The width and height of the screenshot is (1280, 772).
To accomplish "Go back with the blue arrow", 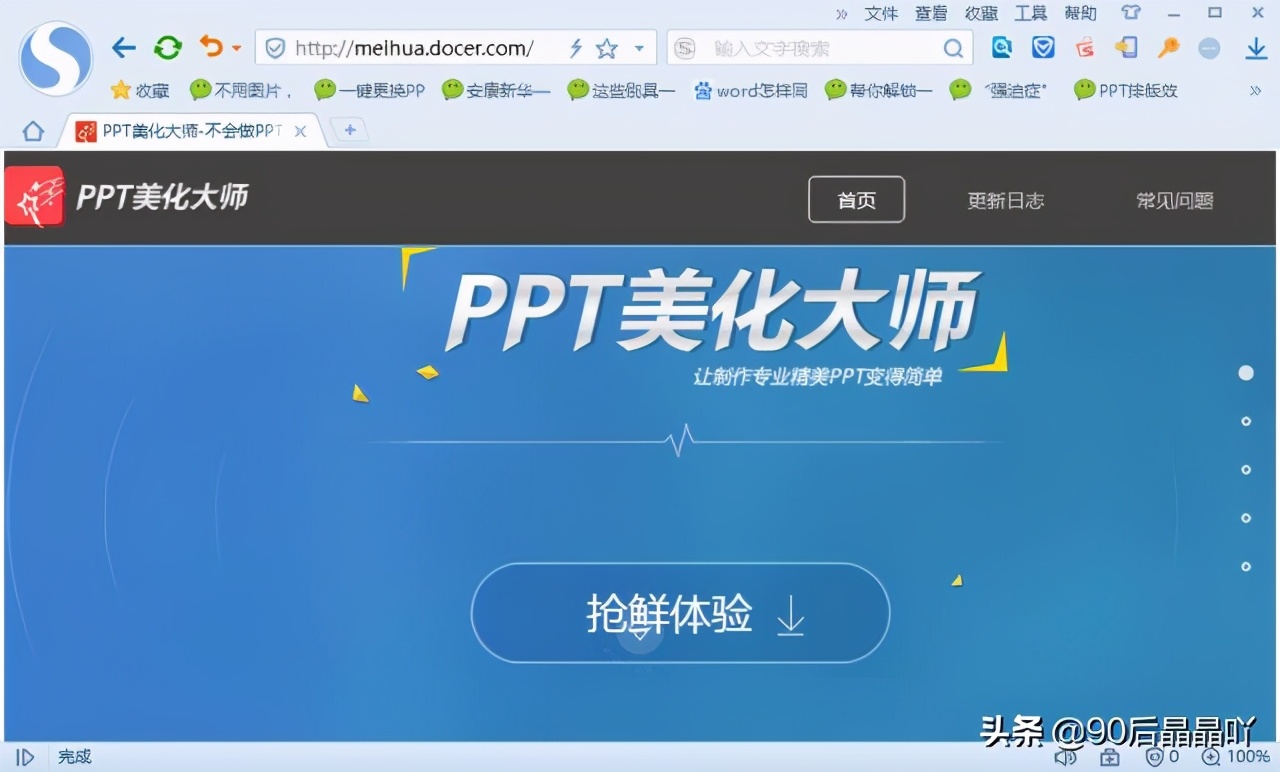I will pos(123,47).
